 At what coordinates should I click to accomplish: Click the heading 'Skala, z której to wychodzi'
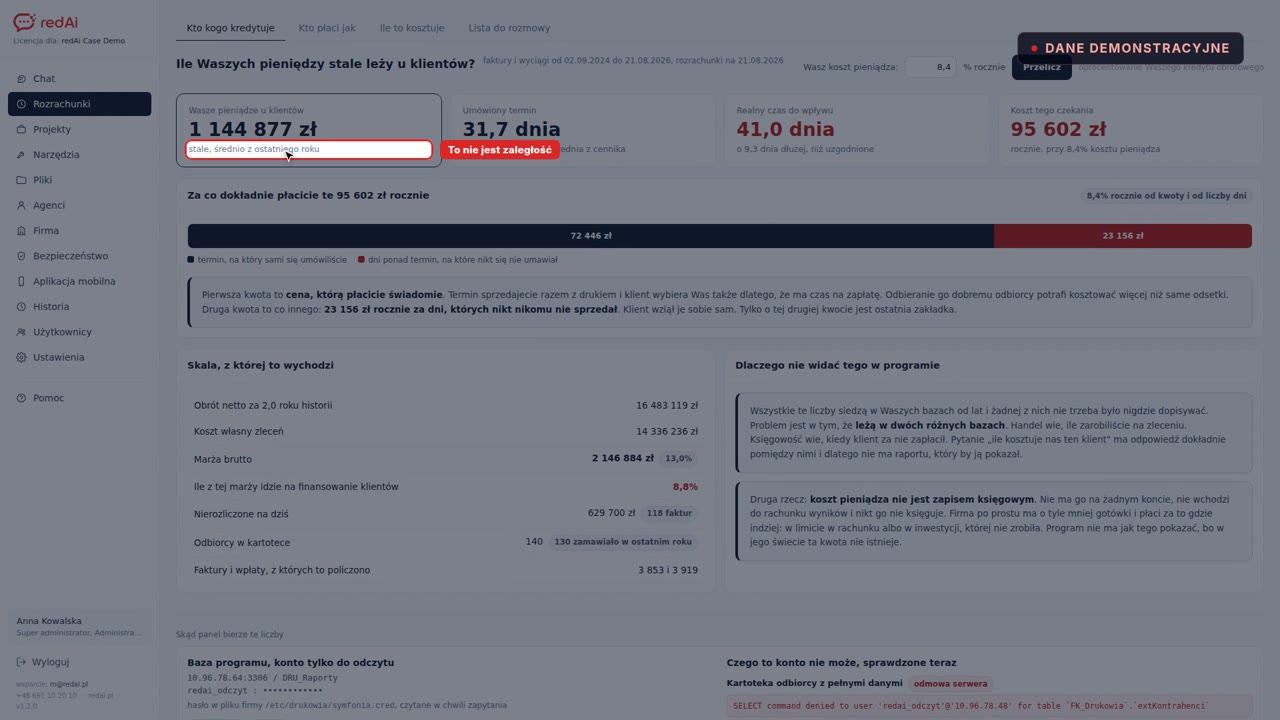click(261, 365)
